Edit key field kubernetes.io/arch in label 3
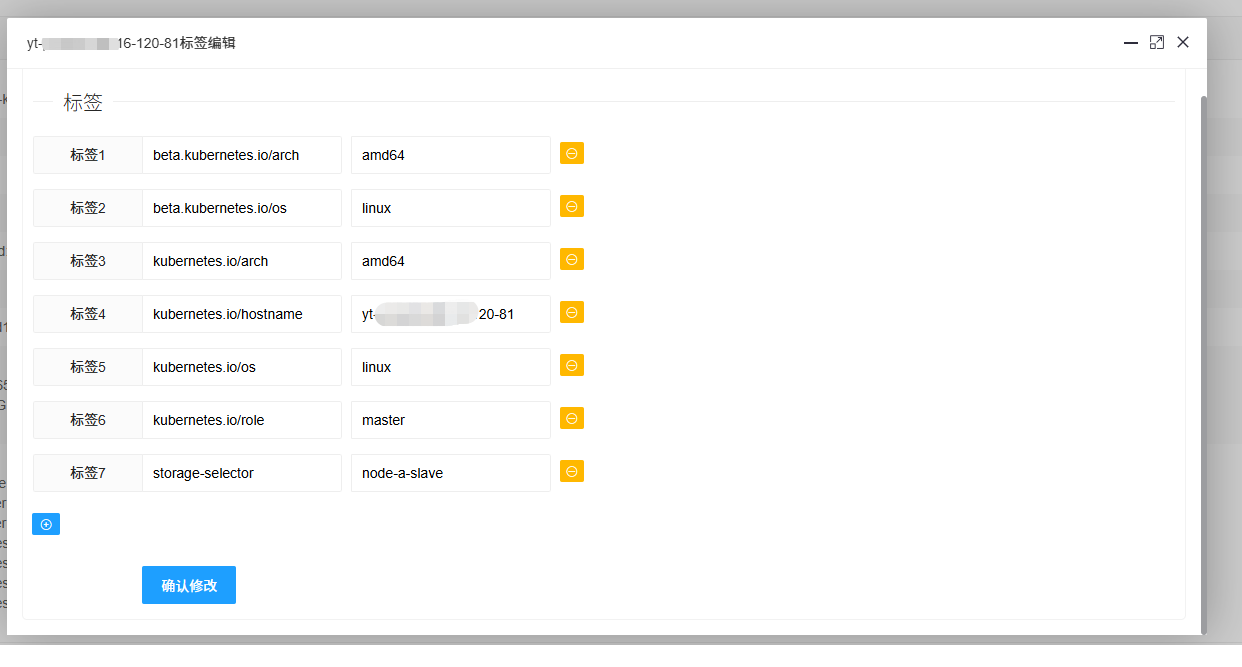The height and width of the screenshot is (667, 1242). point(242,261)
